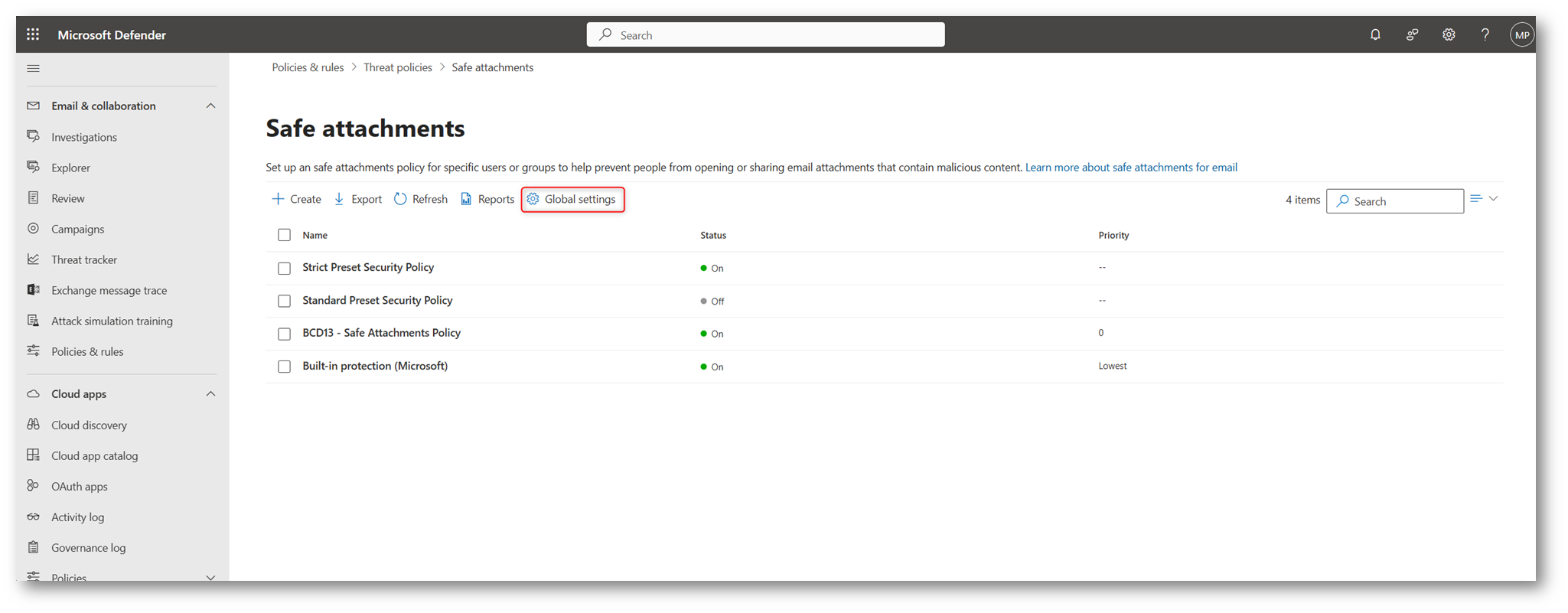Screen dimensions: 1568x613
Task: Click the Governance log clipboard icon
Action: 33,546
